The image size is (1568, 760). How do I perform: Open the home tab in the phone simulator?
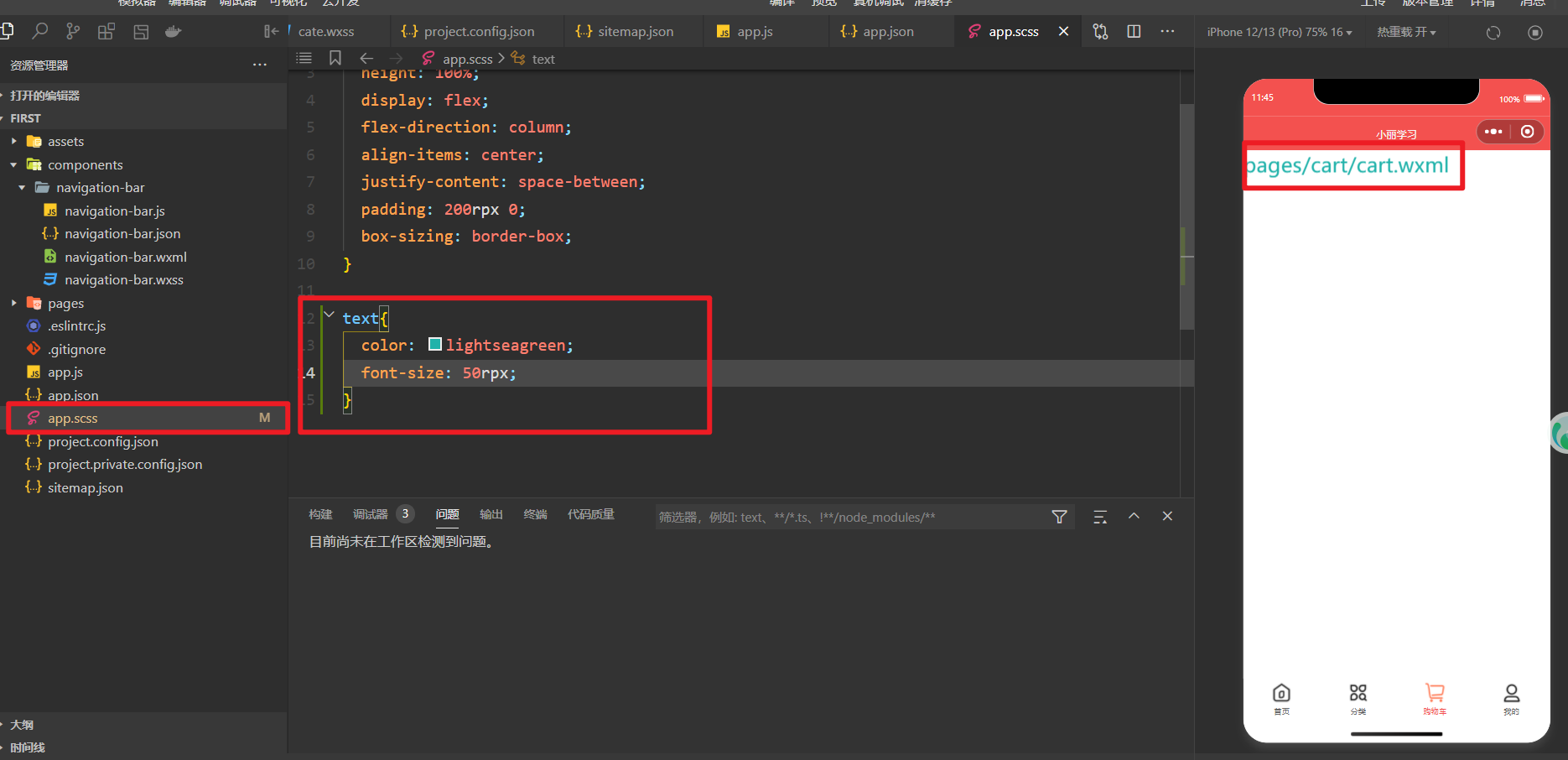pos(1282,699)
